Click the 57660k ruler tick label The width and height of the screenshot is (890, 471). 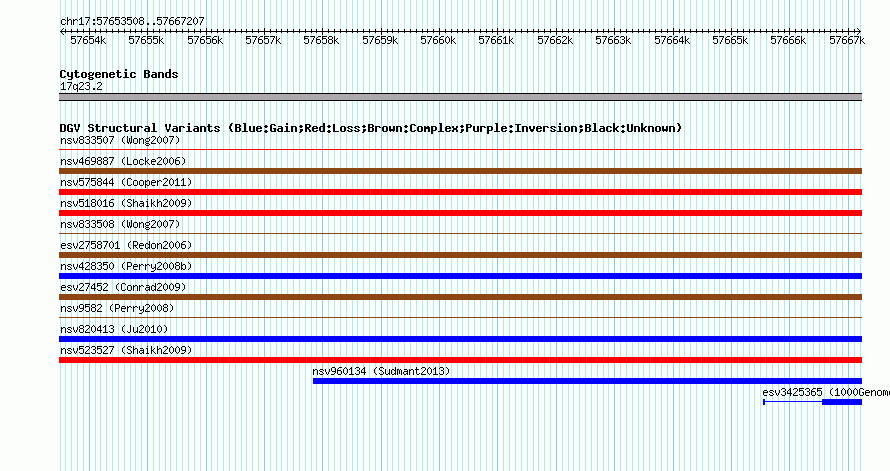pos(438,40)
